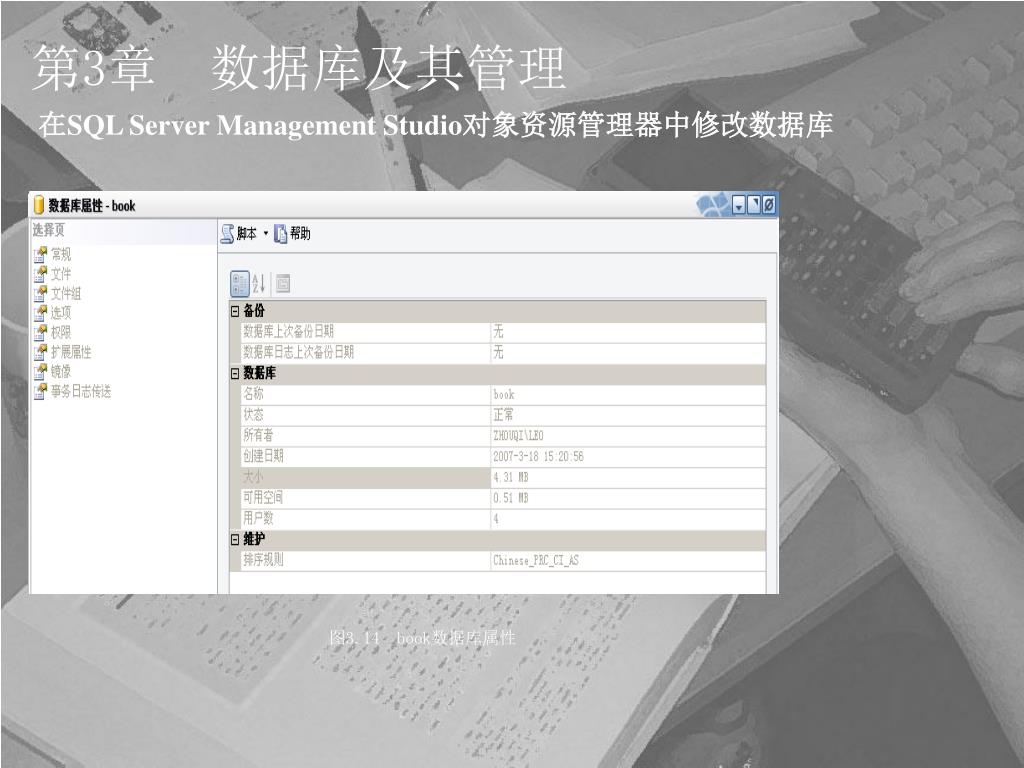Open the 脚本 dropdown arrow
Screen dimensions: 1024x768
coord(266,234)
